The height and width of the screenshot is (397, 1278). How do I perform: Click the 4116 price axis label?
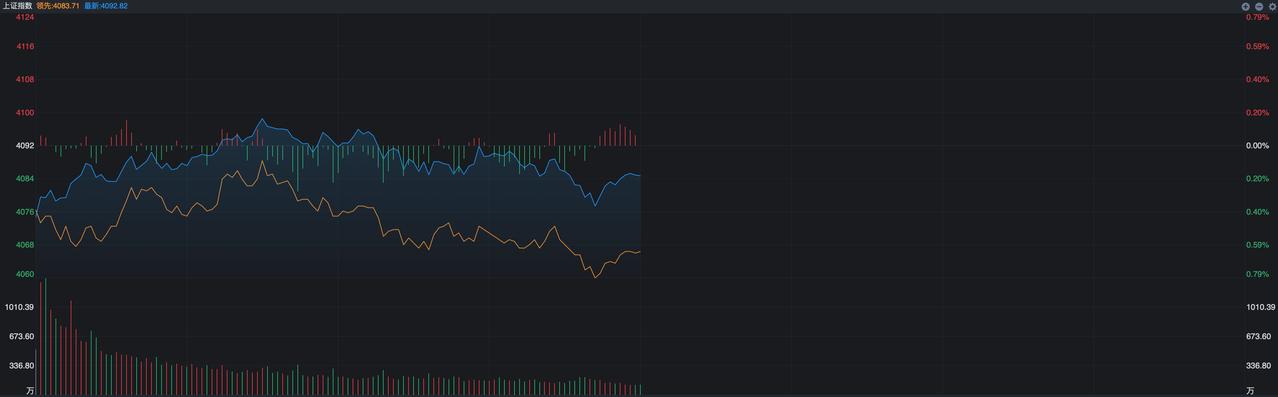pyautogui.click(x=25, y=47)
